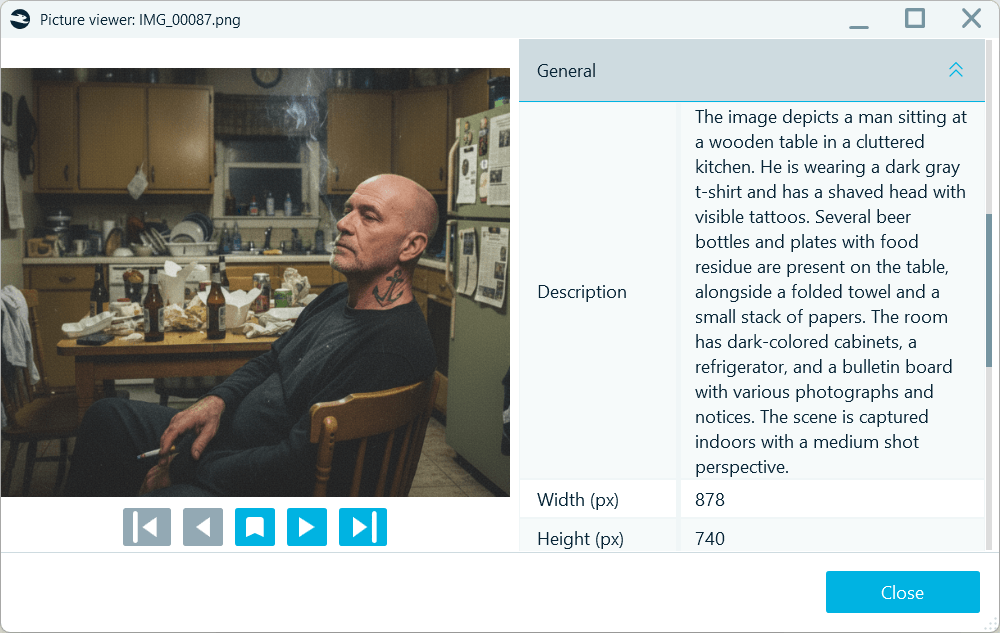This screenshot has height=633, width=1000.
Task: Maximize the Picture viewer window
Action: (x=914, y=18)
